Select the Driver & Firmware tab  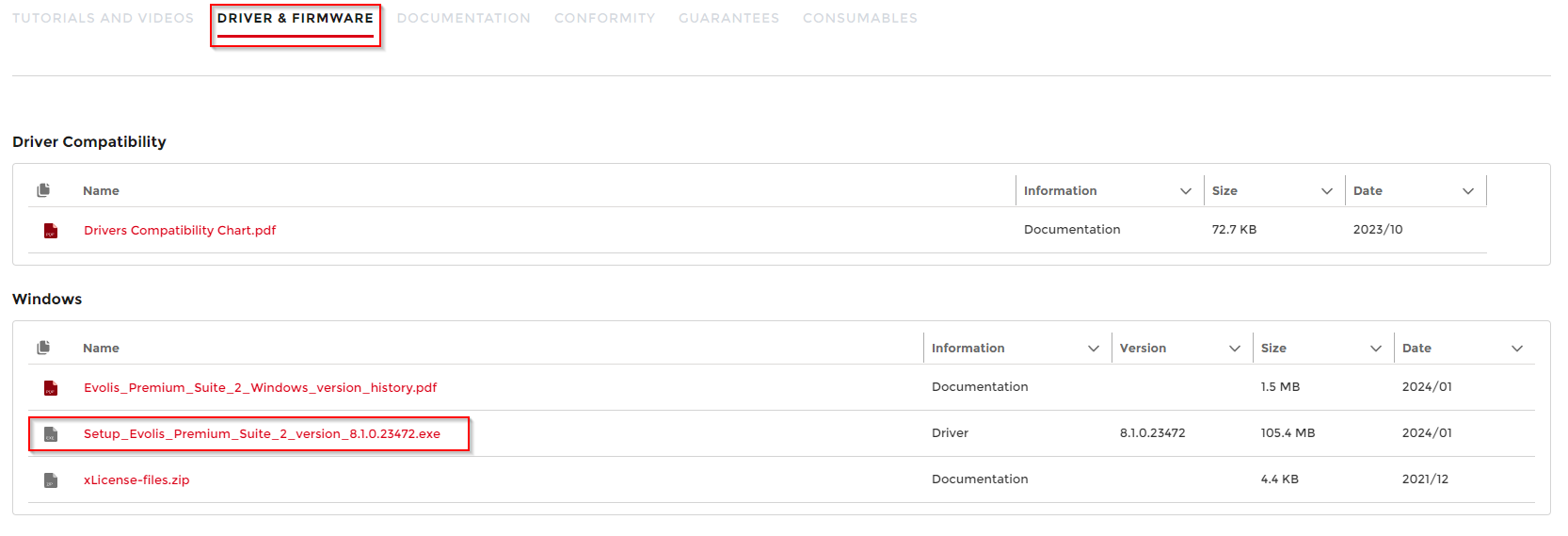[296, 18]
